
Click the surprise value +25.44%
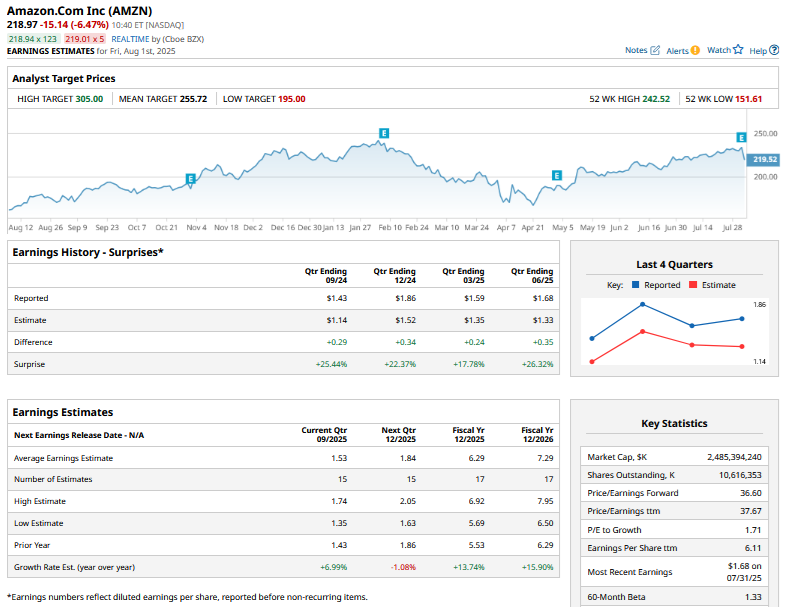[x=331, y=365]
